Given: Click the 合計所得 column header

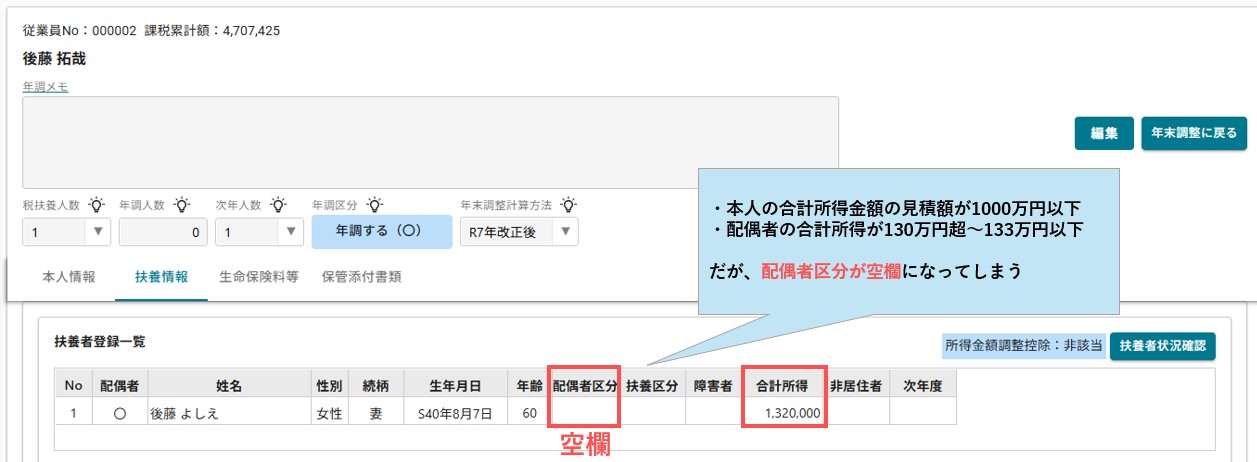Looking at the screenshot, I should [x=784, y=384].
